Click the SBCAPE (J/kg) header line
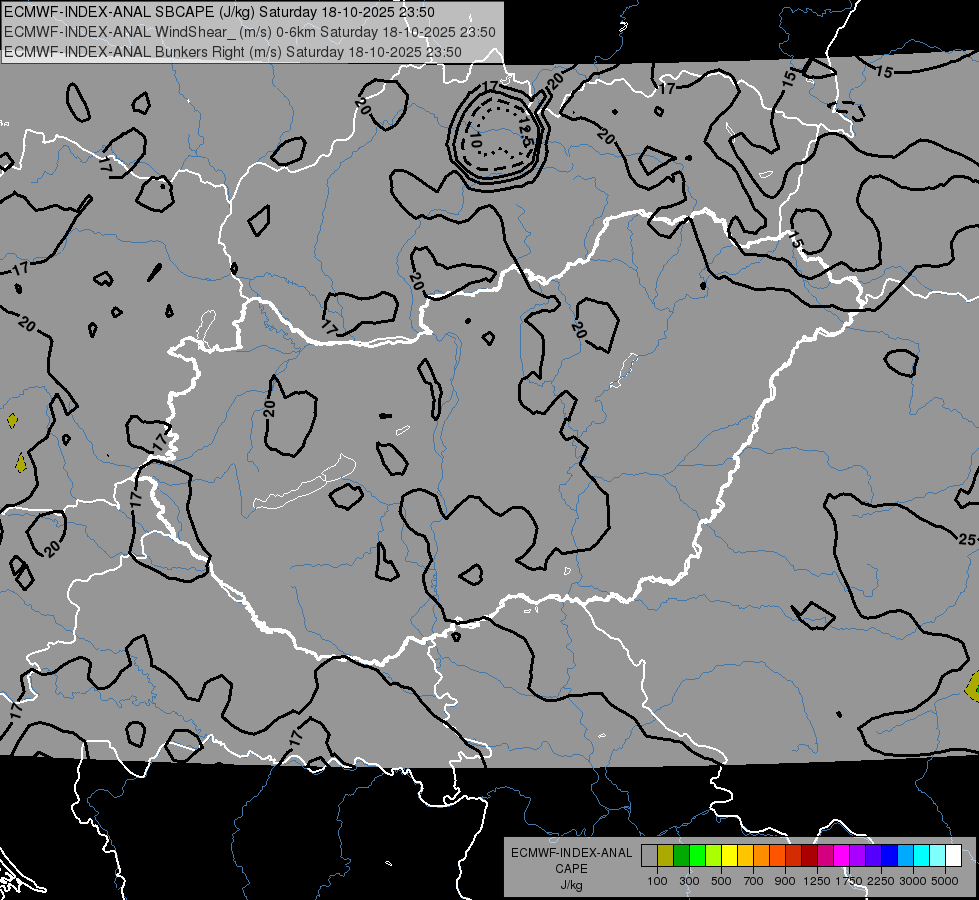 click(x=219, y=12)
